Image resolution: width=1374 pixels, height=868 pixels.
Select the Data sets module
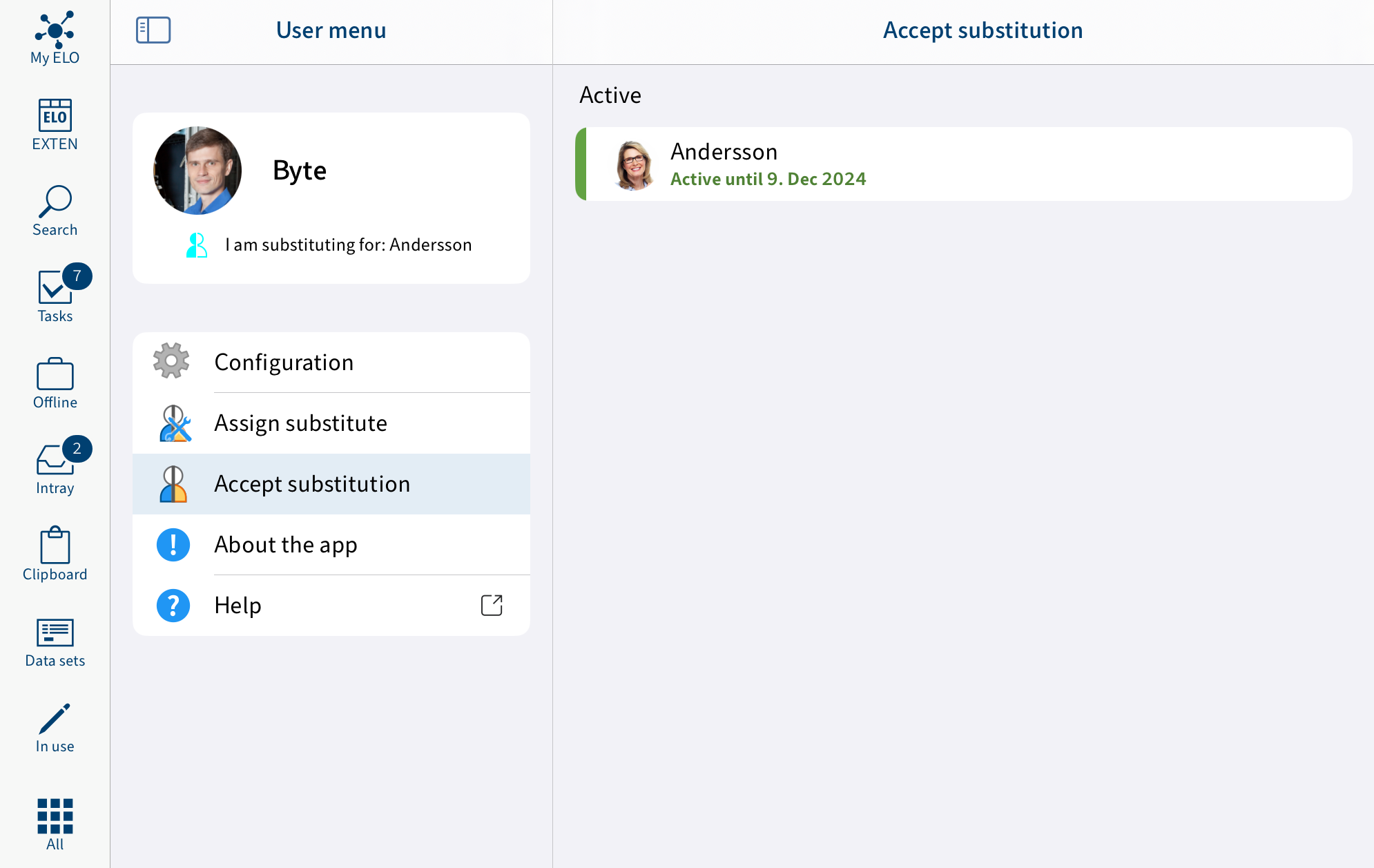click(54, 640)
